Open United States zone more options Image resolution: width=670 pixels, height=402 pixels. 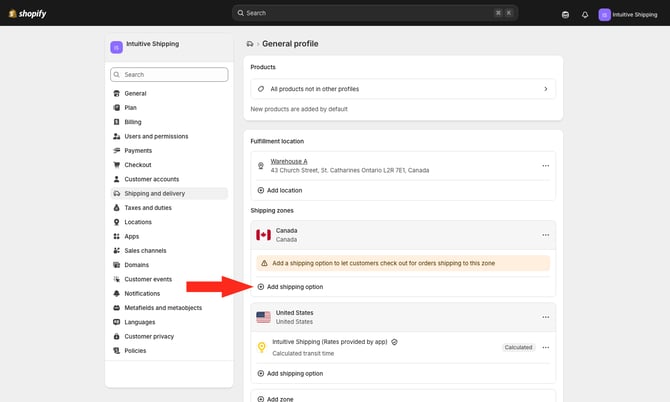pos(546,317)
